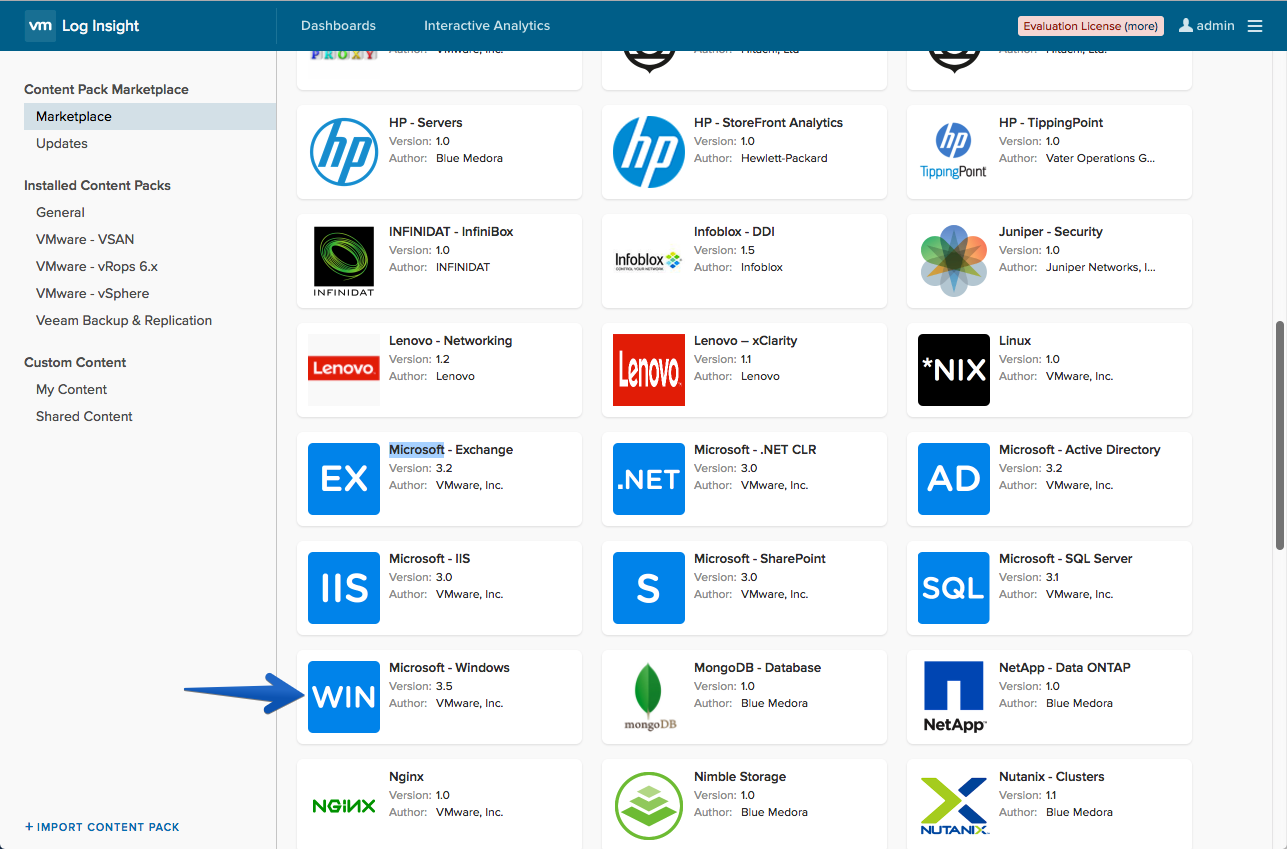Select the MongoDB - Database title

point(757,668)
